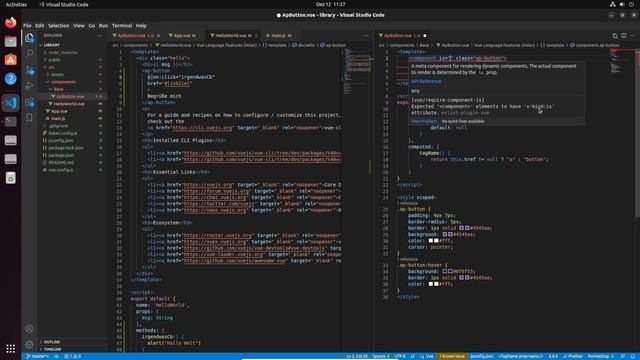Click the errors and warnings status indicator
This screenshot has width=640, height=360.
coord(73,356)
